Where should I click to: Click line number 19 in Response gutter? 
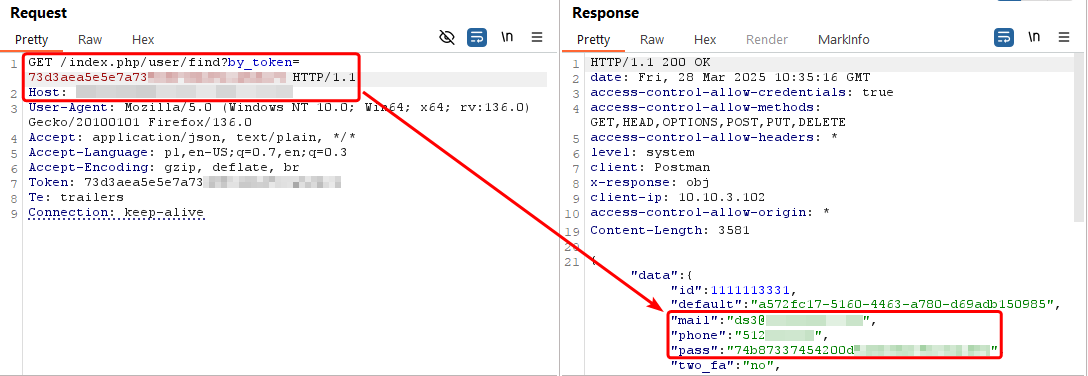coord(573,231)
